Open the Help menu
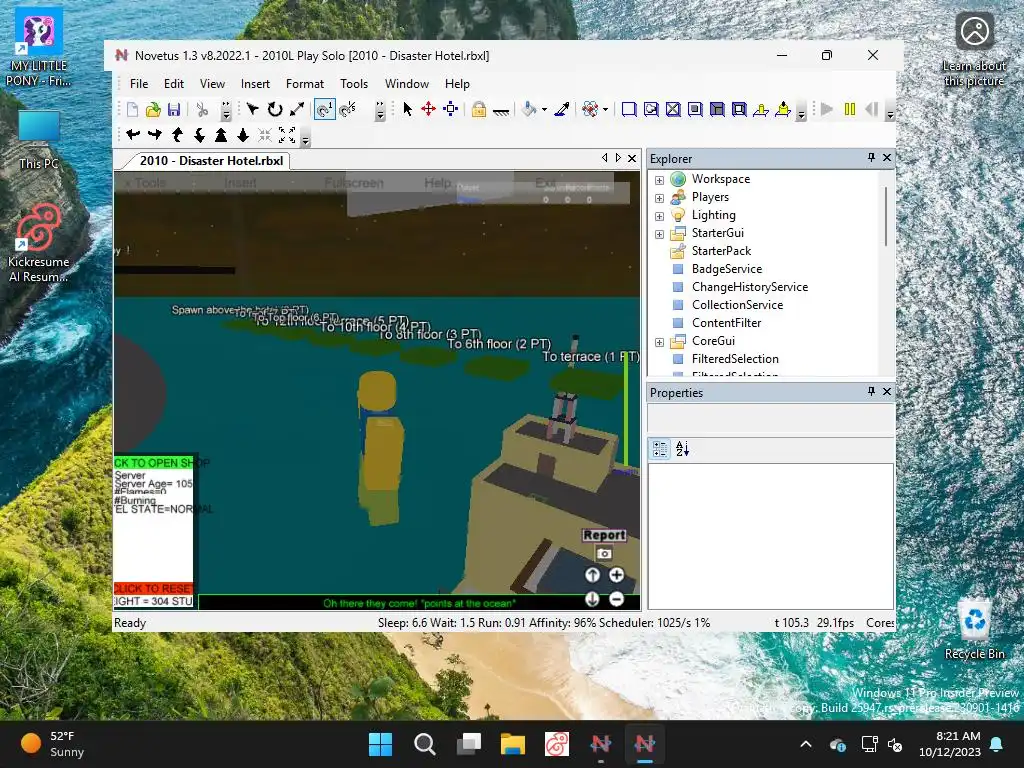This screenshot has height=768, width=1024. [457, 84]
